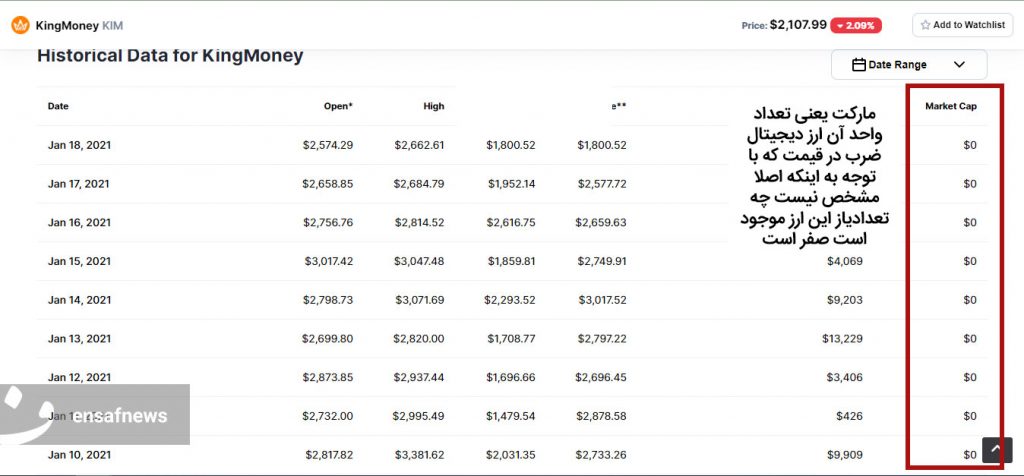Select the Market Cap column header
The image size is (1024, 476).
pos(950,106)
